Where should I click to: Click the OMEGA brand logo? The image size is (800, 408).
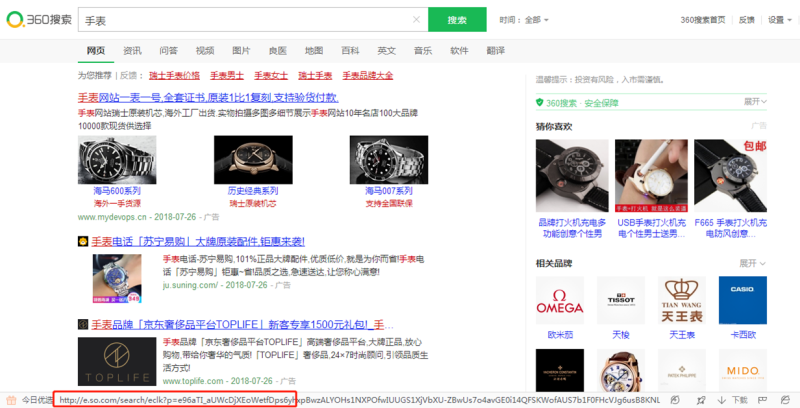[560, 300]
